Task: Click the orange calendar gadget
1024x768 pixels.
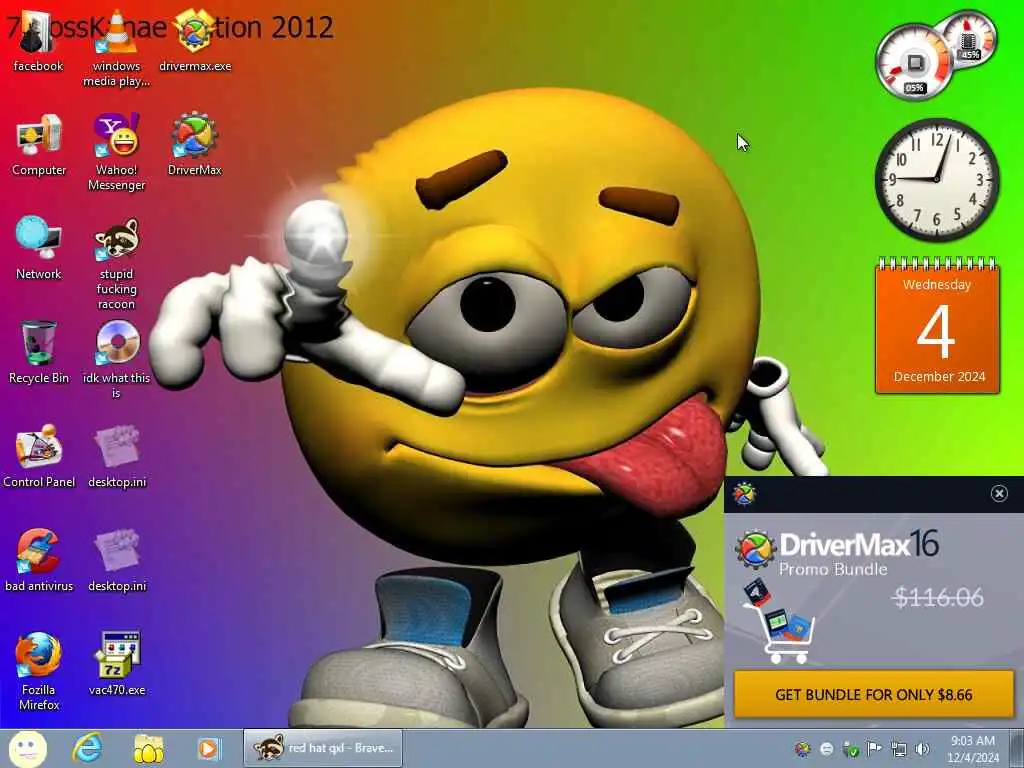Action: click(x=937, y=326)
